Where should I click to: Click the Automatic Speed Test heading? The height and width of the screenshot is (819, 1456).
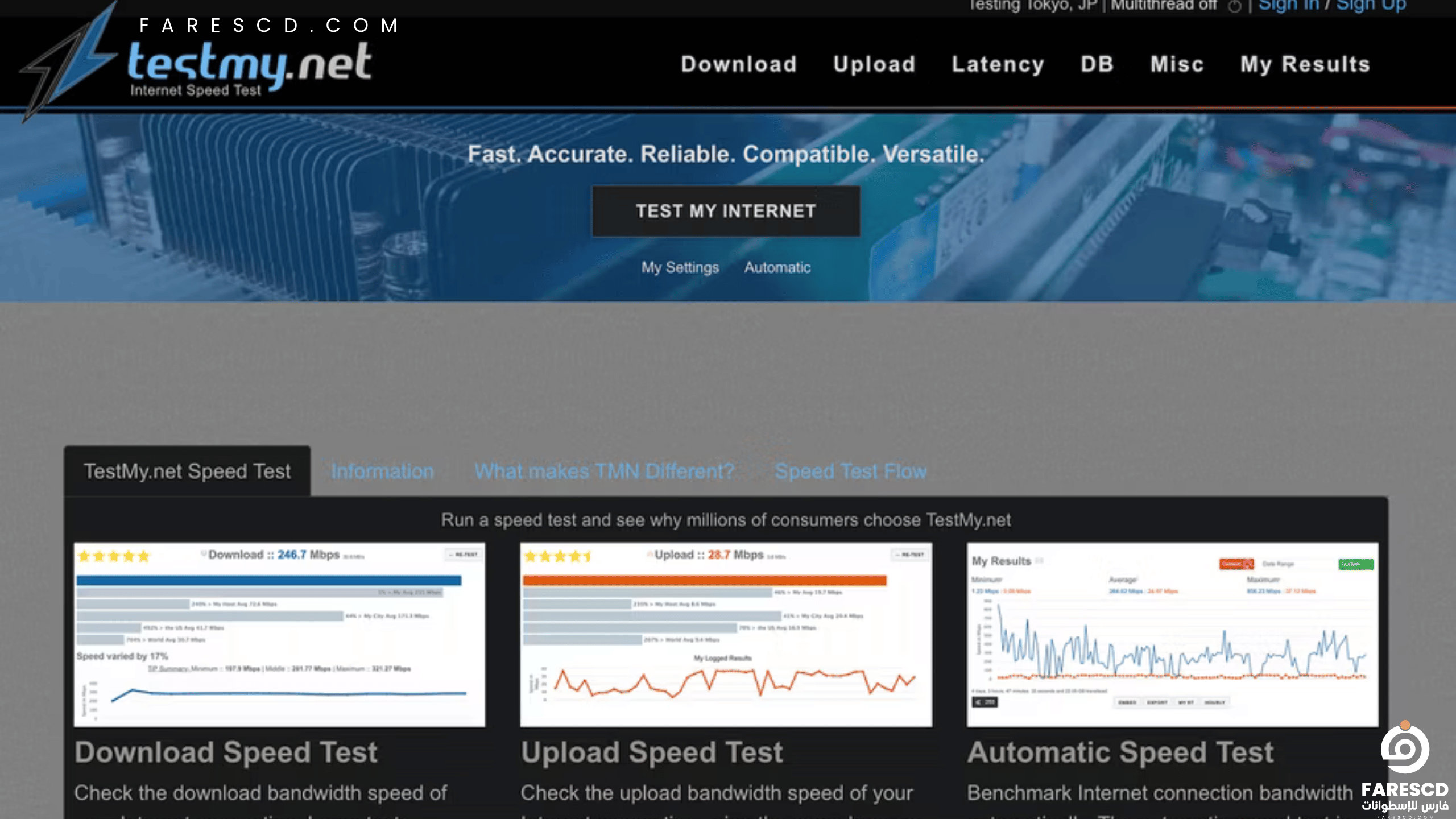(1120, 752)
